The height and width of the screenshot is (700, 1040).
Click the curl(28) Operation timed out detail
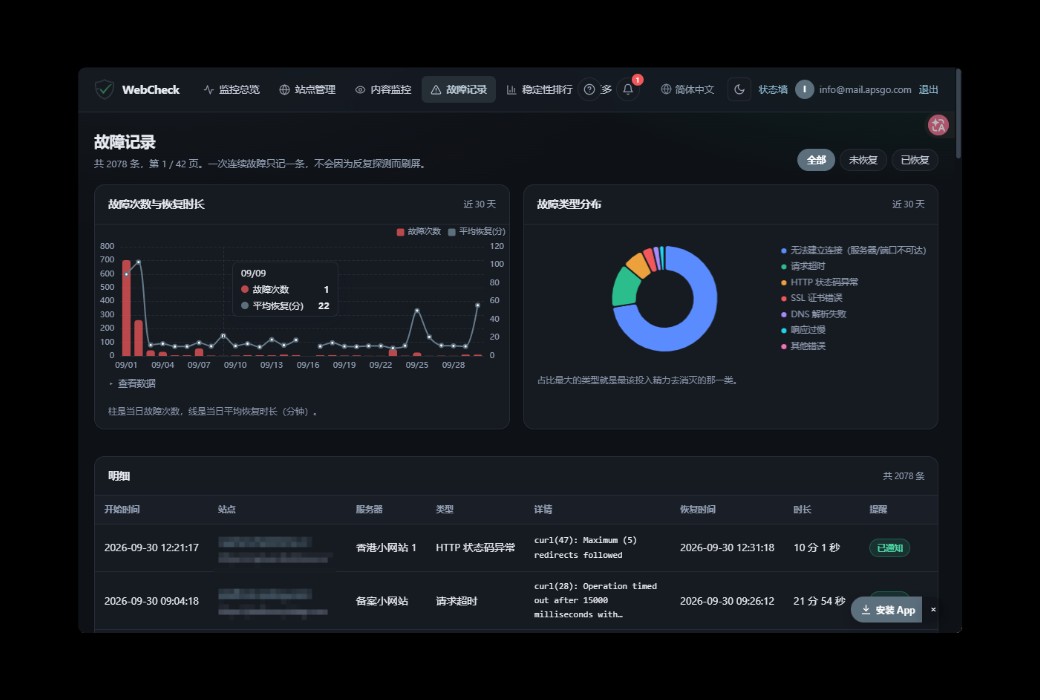[596, 600]
